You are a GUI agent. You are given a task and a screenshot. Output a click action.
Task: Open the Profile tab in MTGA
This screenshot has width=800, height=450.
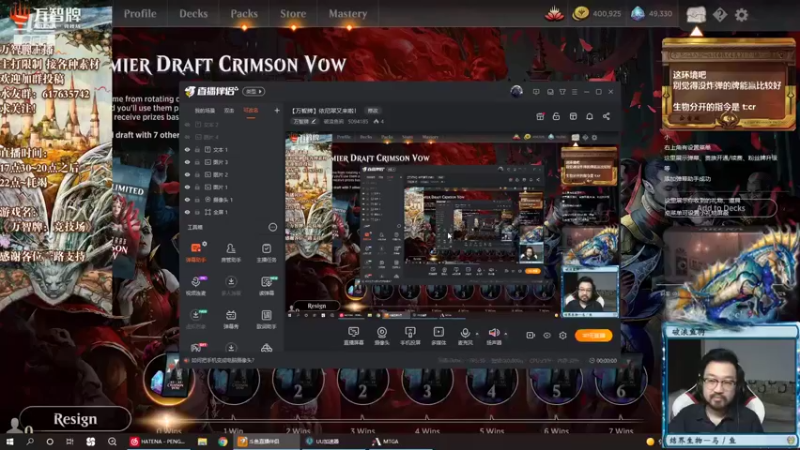click(x=140, y=14)
